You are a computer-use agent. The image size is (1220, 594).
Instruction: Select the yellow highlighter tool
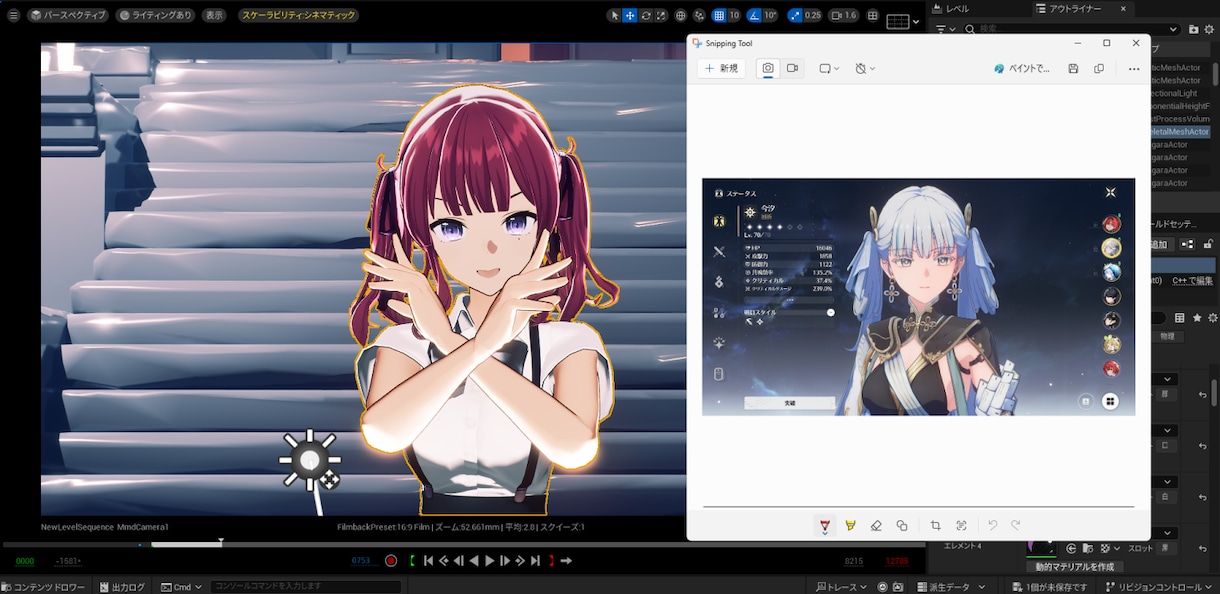(x=851, y=525)
